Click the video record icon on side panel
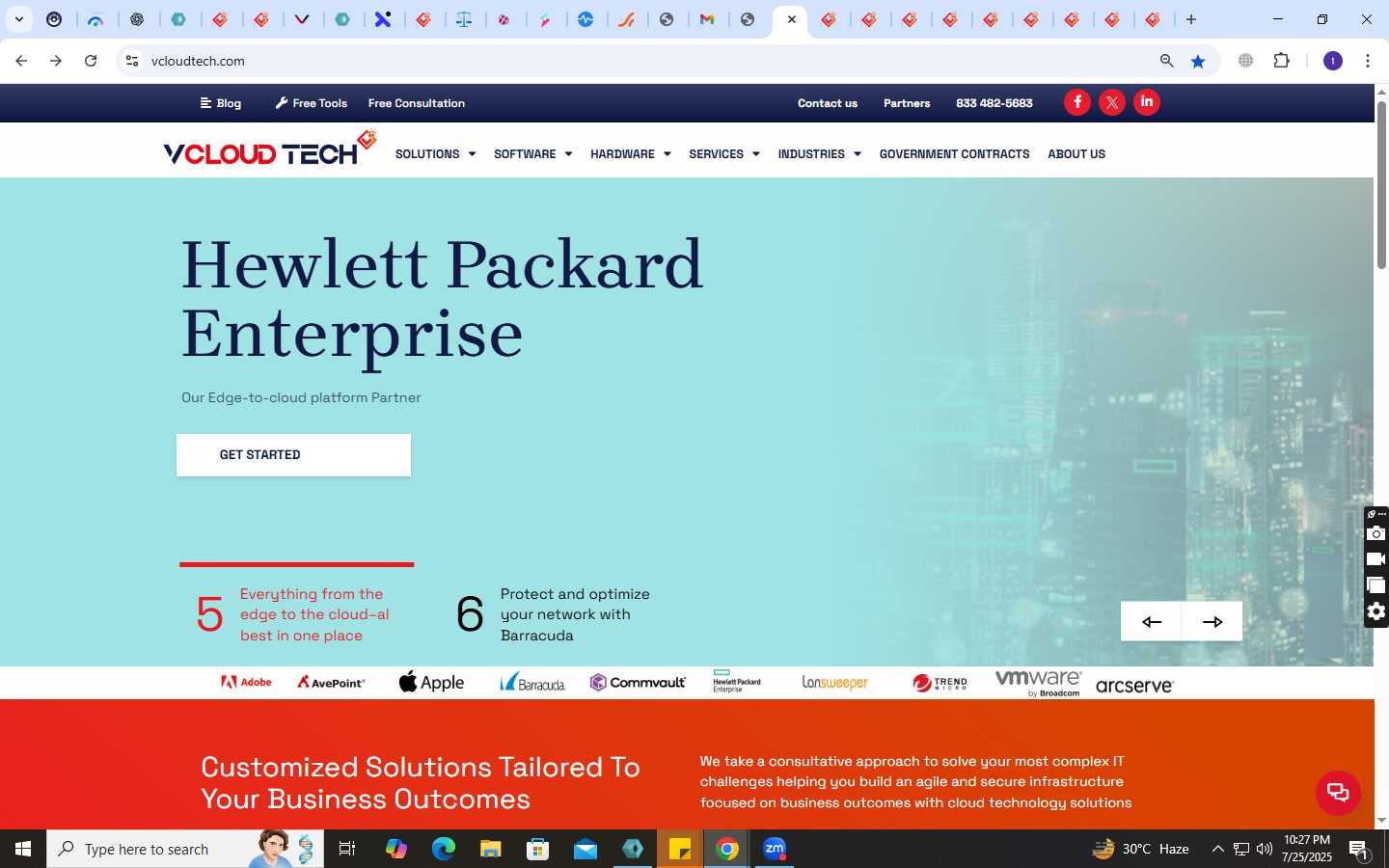 coord(1376,559)
